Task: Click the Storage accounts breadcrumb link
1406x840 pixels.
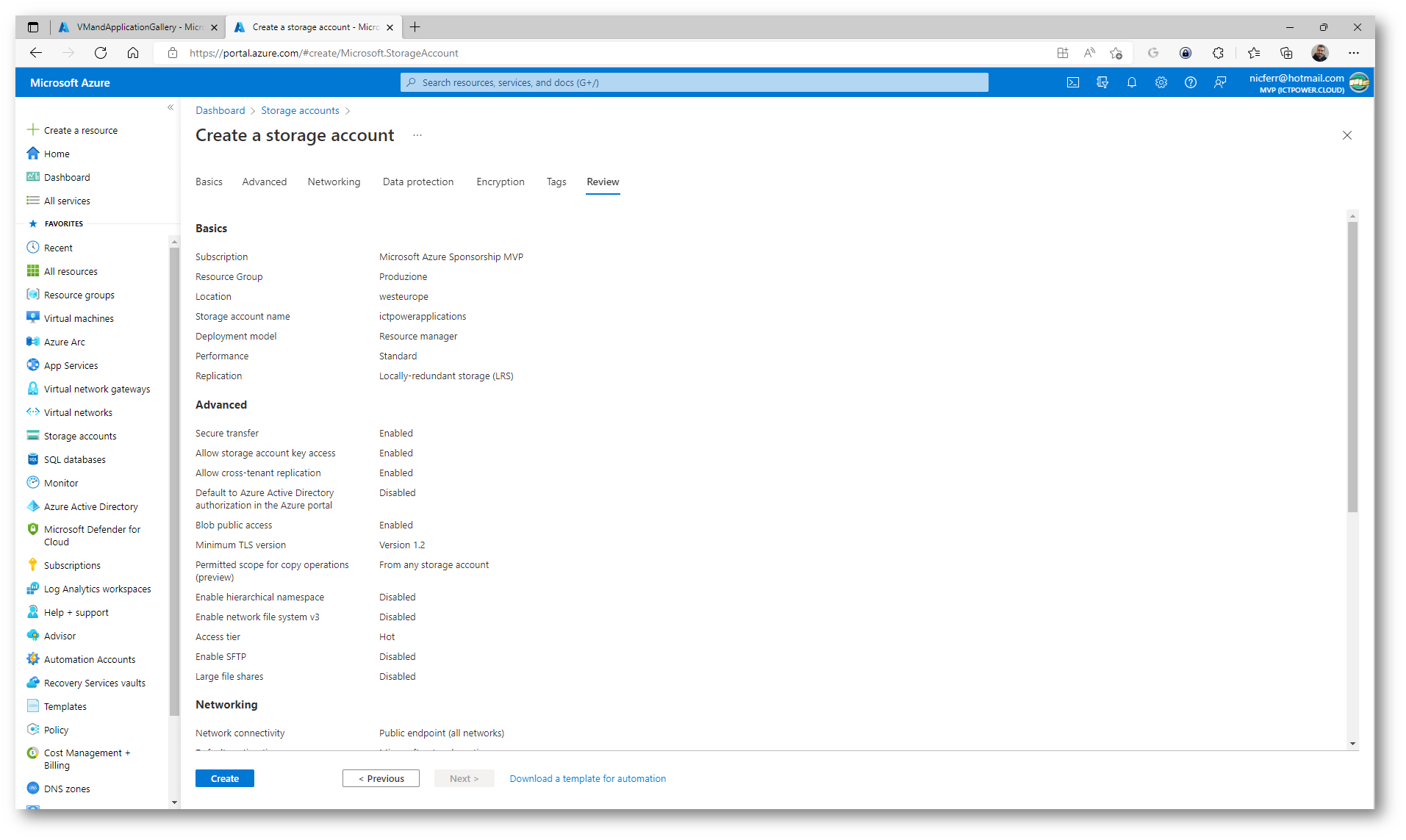Action: (300, 110)
